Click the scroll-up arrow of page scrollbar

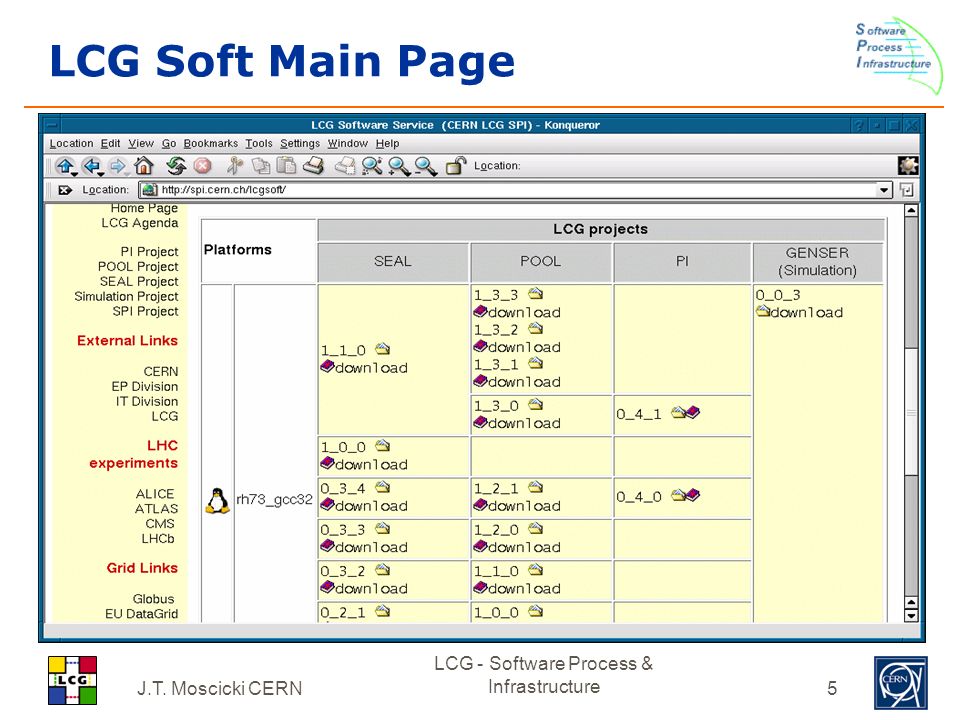tap(911, 211)
